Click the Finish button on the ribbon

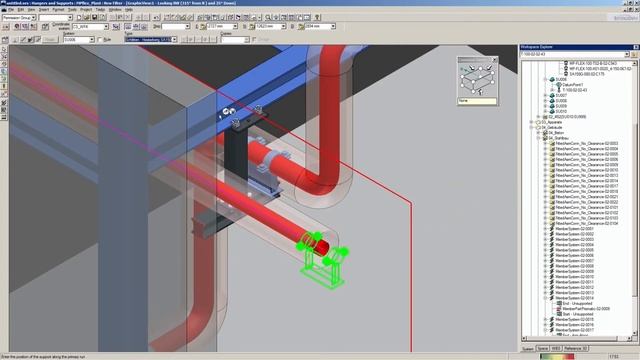[x=50, y=40]
